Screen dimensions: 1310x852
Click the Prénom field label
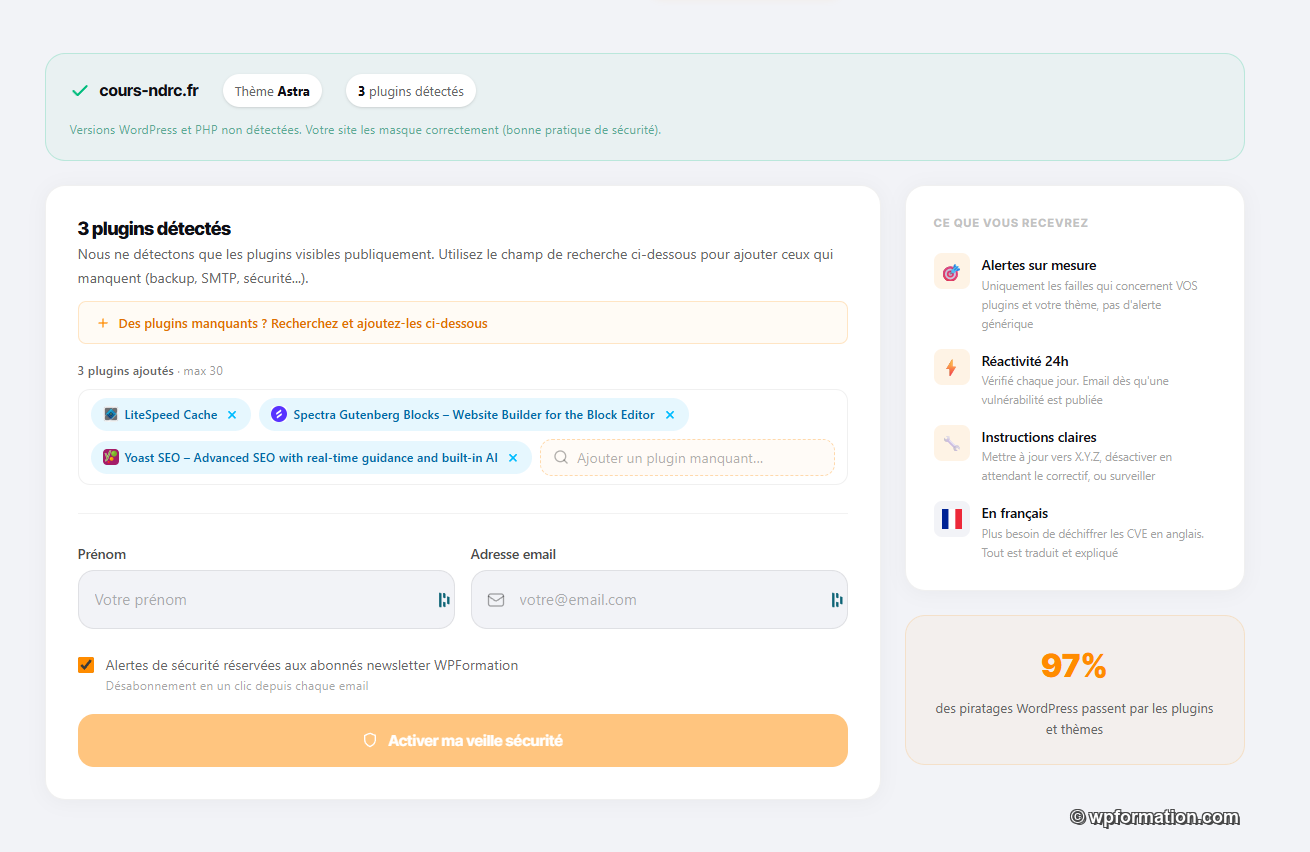click(x=102, y=554)
